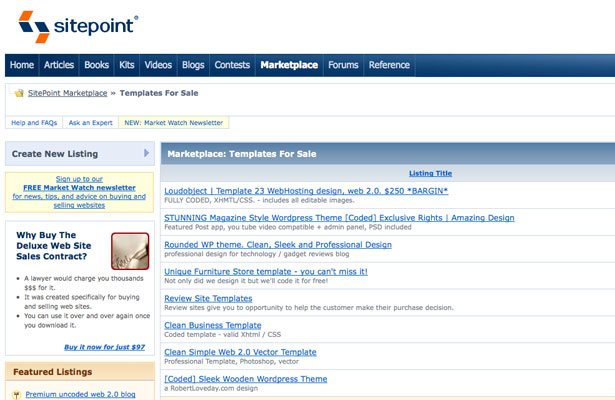Click Buy it now for just $97

click(x=104, y=347)
